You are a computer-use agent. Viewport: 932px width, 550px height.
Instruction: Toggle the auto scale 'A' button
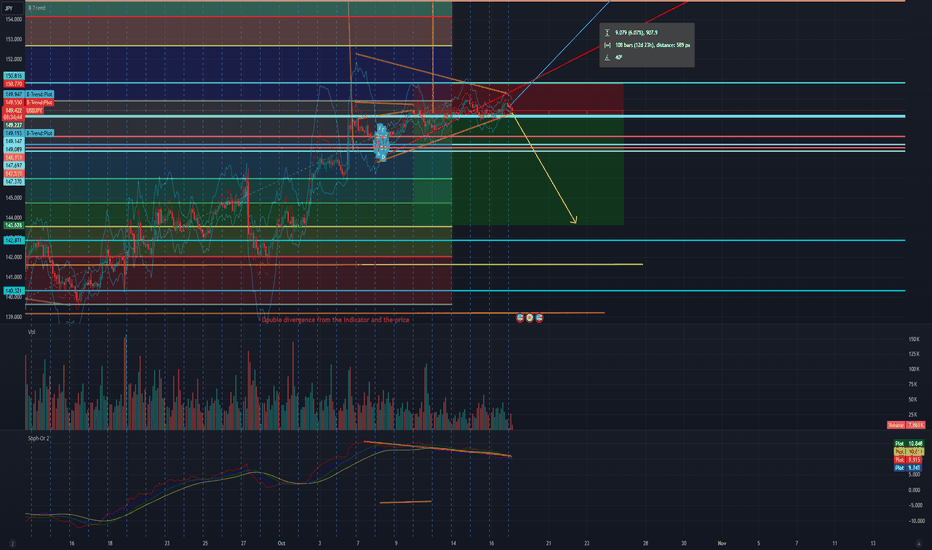(x=919, y=543)
